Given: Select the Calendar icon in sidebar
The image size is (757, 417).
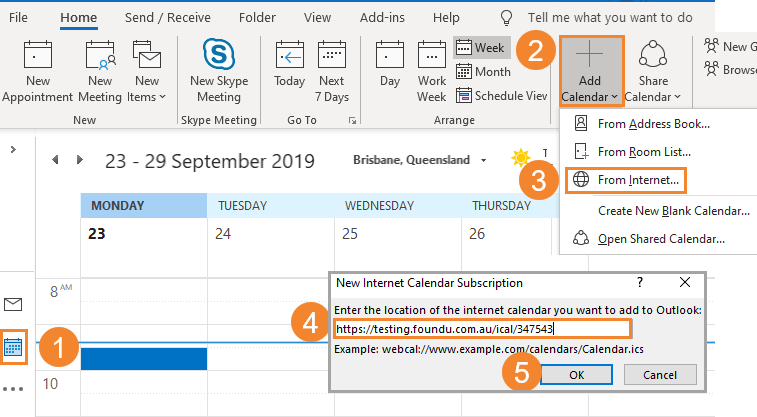Looking at the screenshot, I should click(14, 347).
